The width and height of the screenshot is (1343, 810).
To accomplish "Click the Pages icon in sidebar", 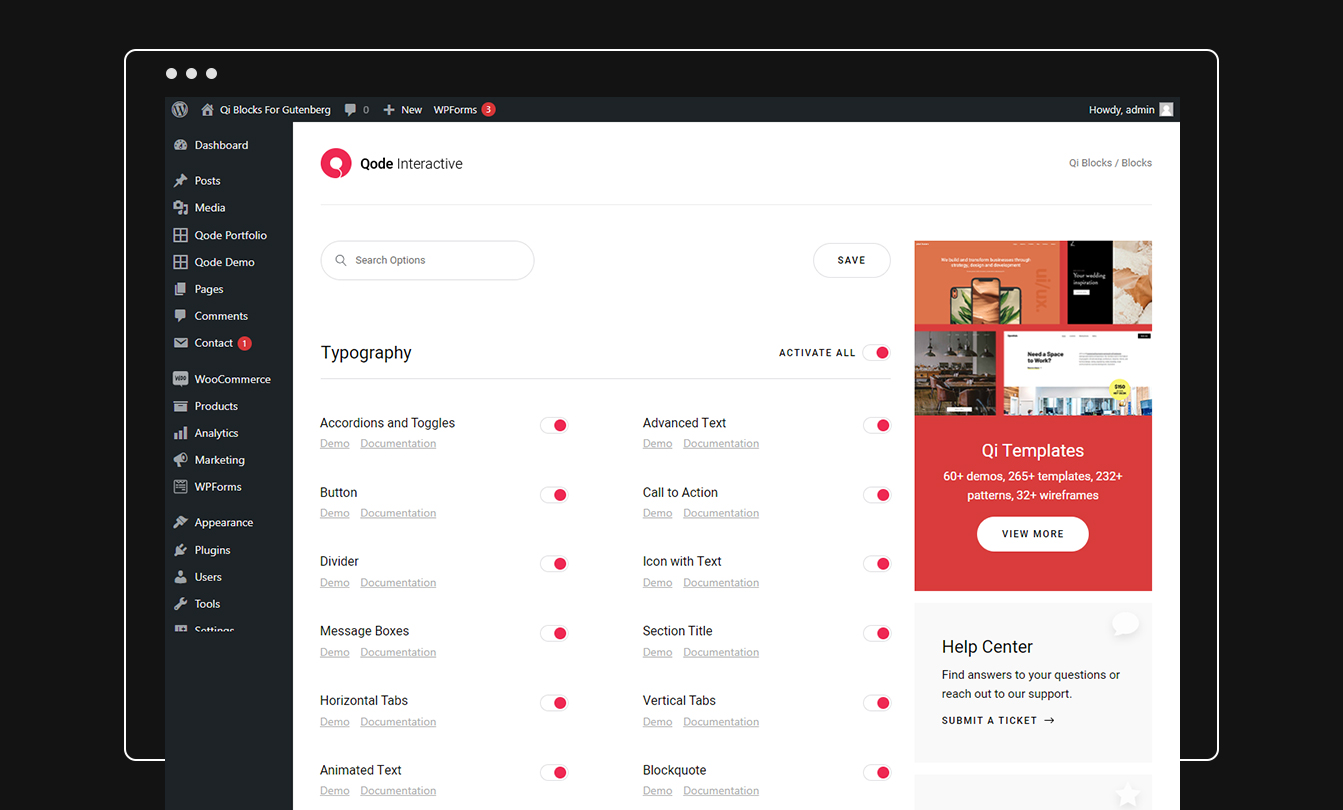I will [x=180, y=289].
